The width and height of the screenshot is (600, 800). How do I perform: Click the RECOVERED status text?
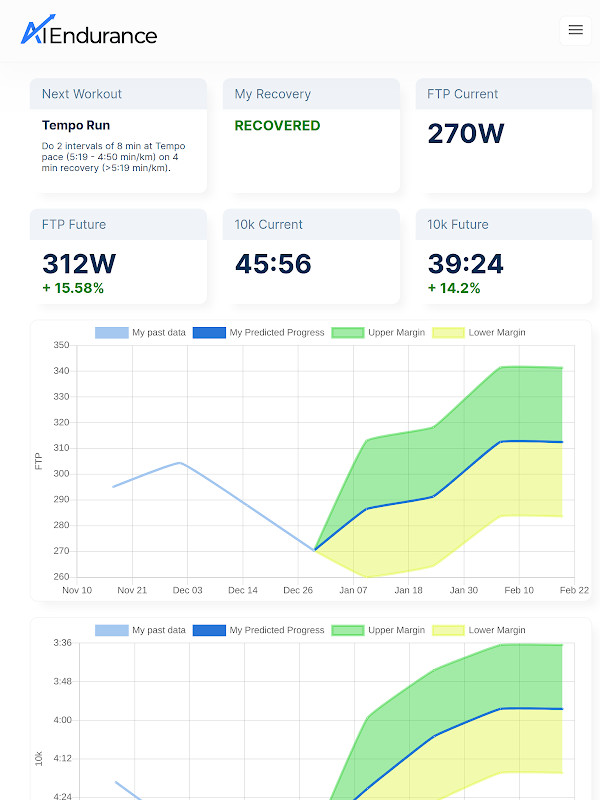pos(277,126)
